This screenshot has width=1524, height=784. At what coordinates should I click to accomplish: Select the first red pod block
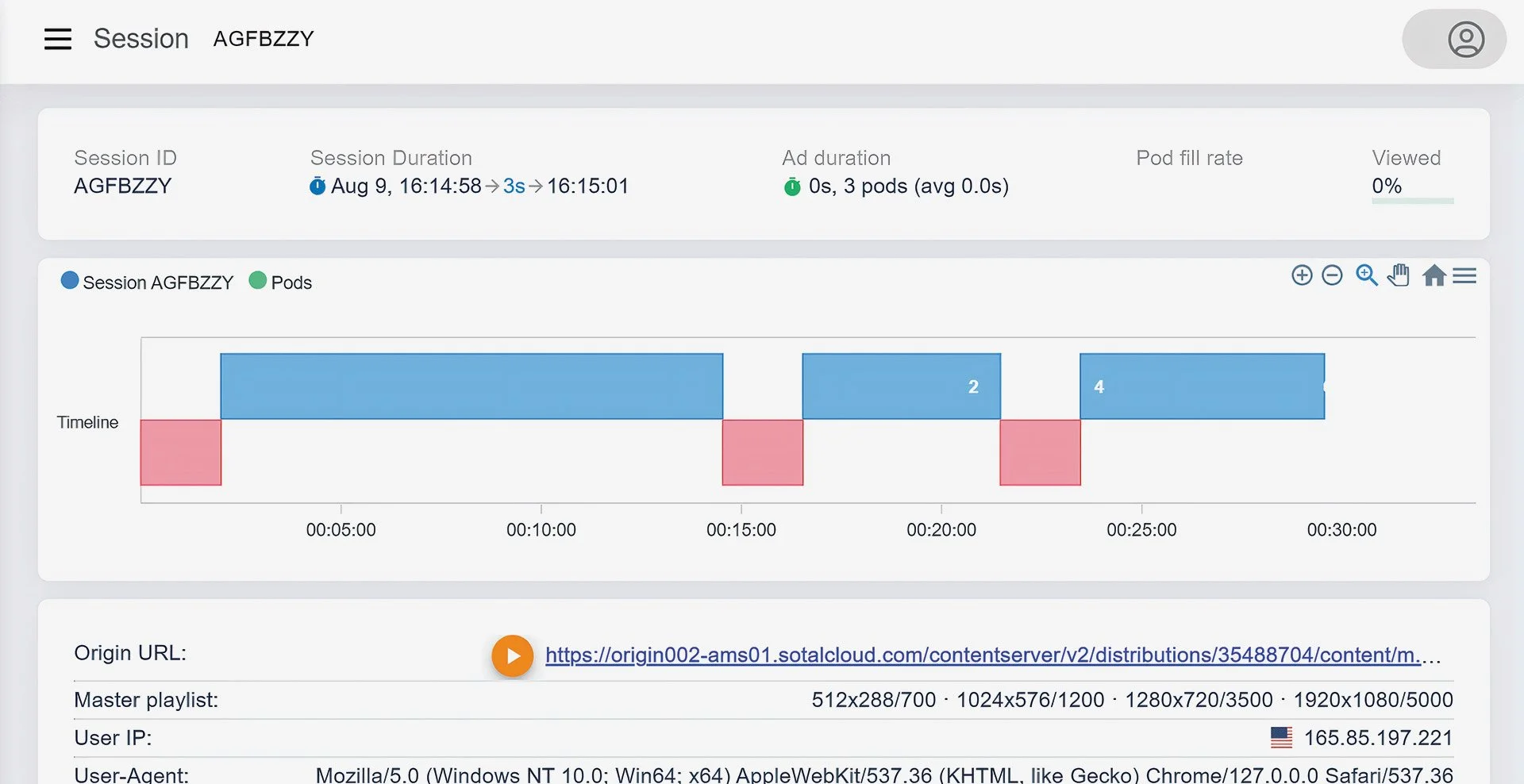coord(181,452)
